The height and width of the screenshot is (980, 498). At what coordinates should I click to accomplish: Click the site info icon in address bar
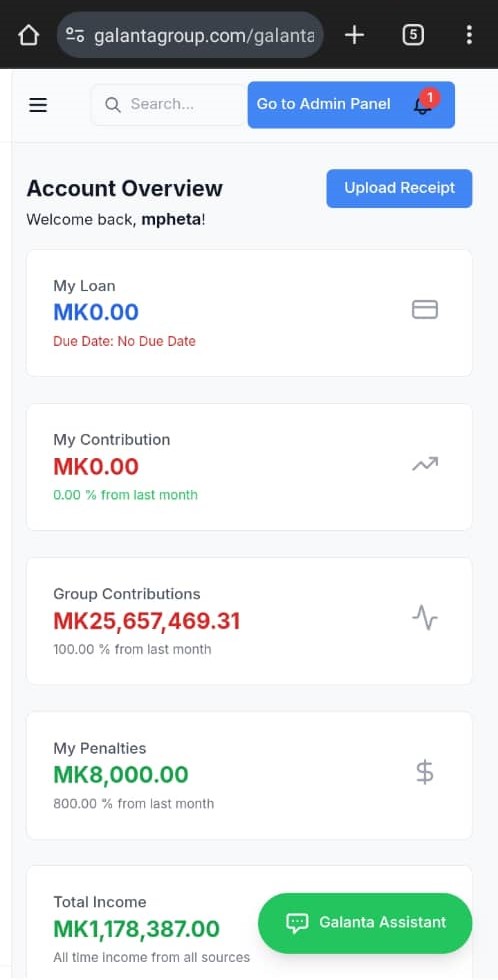pos(76,36)
